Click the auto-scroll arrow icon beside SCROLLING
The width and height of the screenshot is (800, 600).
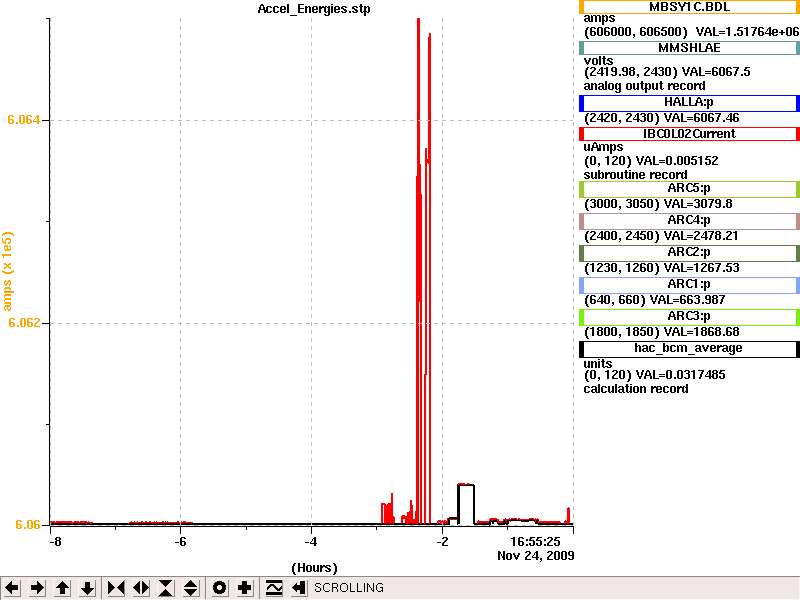(x=298, y=588)
